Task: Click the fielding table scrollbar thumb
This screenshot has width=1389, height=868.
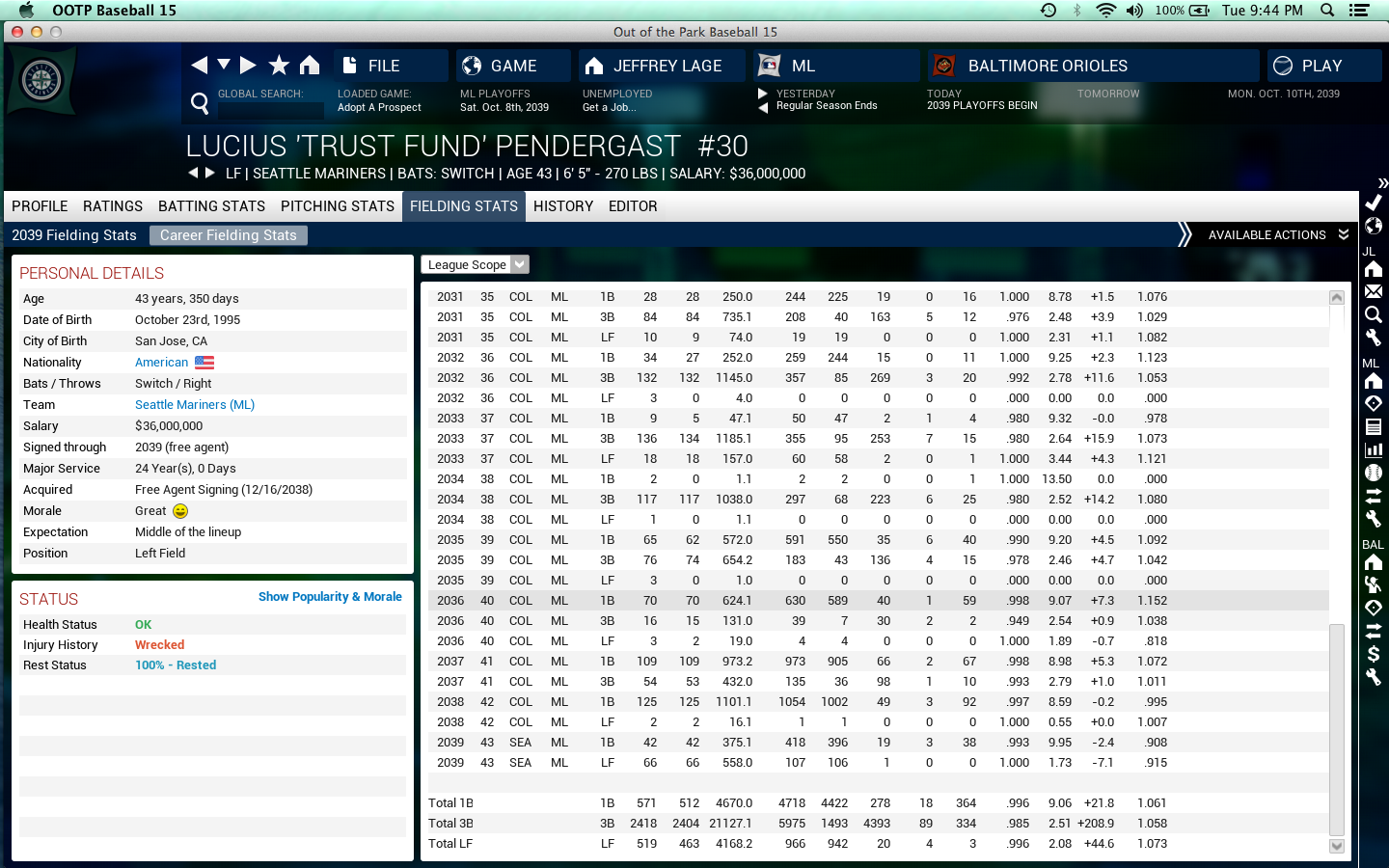Action: point(1337,729)
